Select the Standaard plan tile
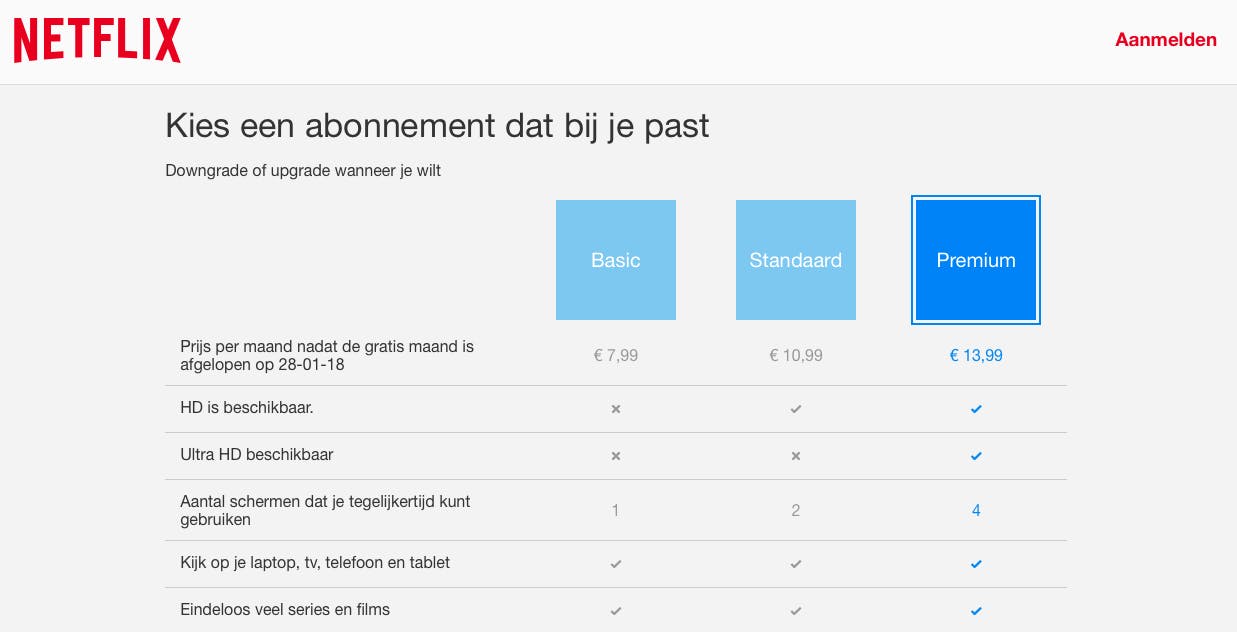Viewport: 1237px width, 632px height. 796,260
